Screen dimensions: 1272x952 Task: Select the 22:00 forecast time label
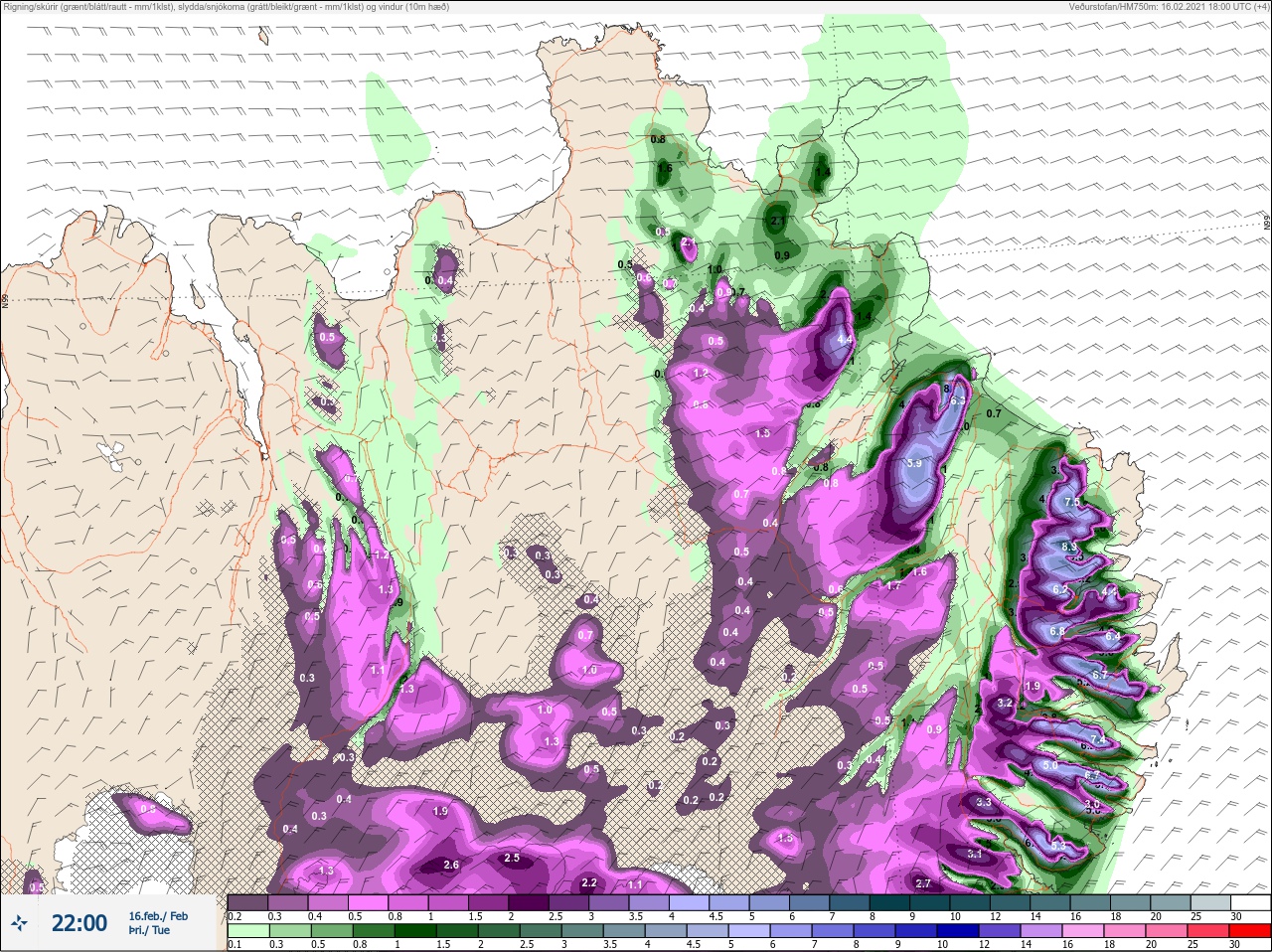tap(79, 923)
